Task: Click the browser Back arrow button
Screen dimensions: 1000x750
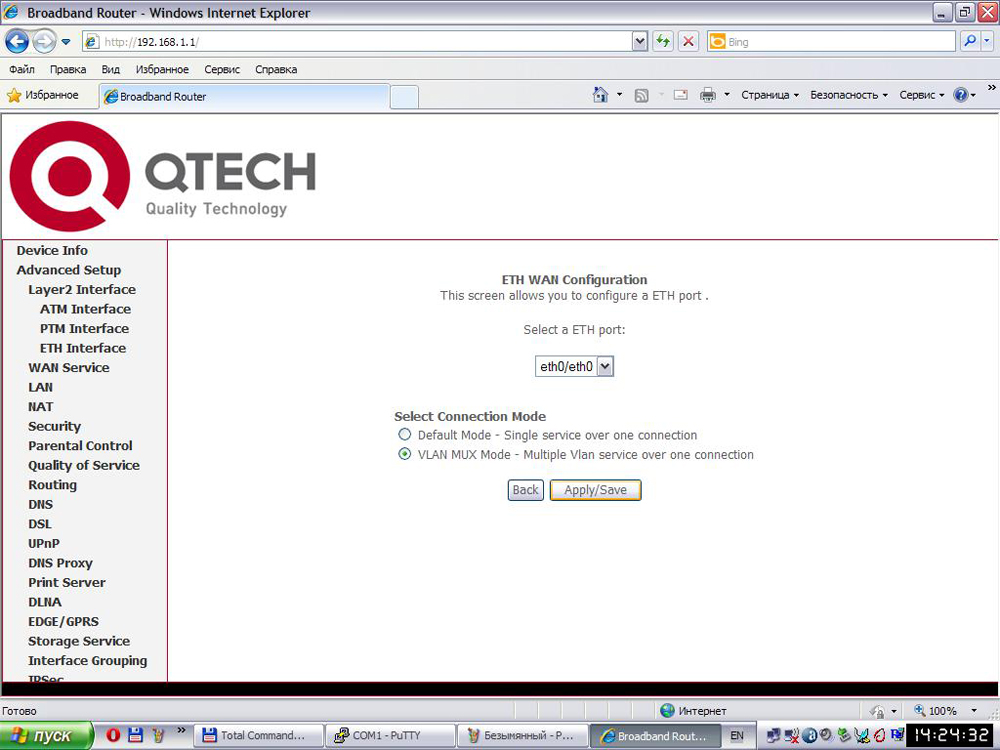Action: 17,42
